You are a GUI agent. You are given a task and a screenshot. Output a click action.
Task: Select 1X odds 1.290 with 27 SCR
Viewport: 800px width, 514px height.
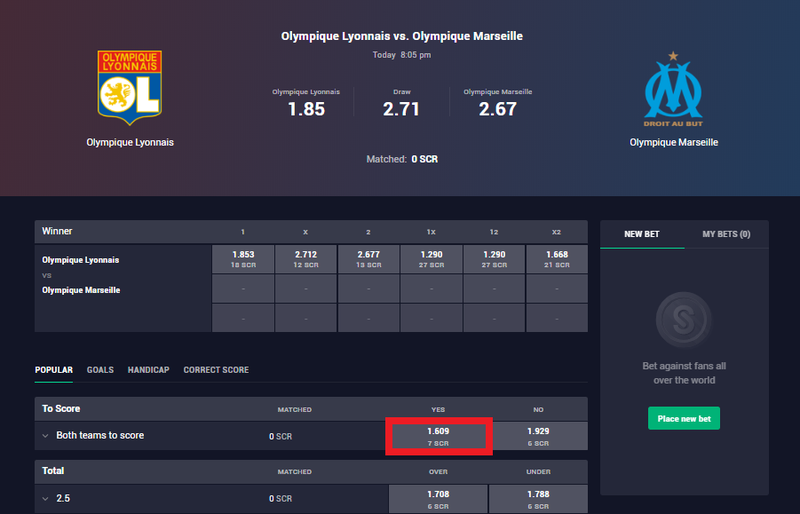(x=431, y=259)
